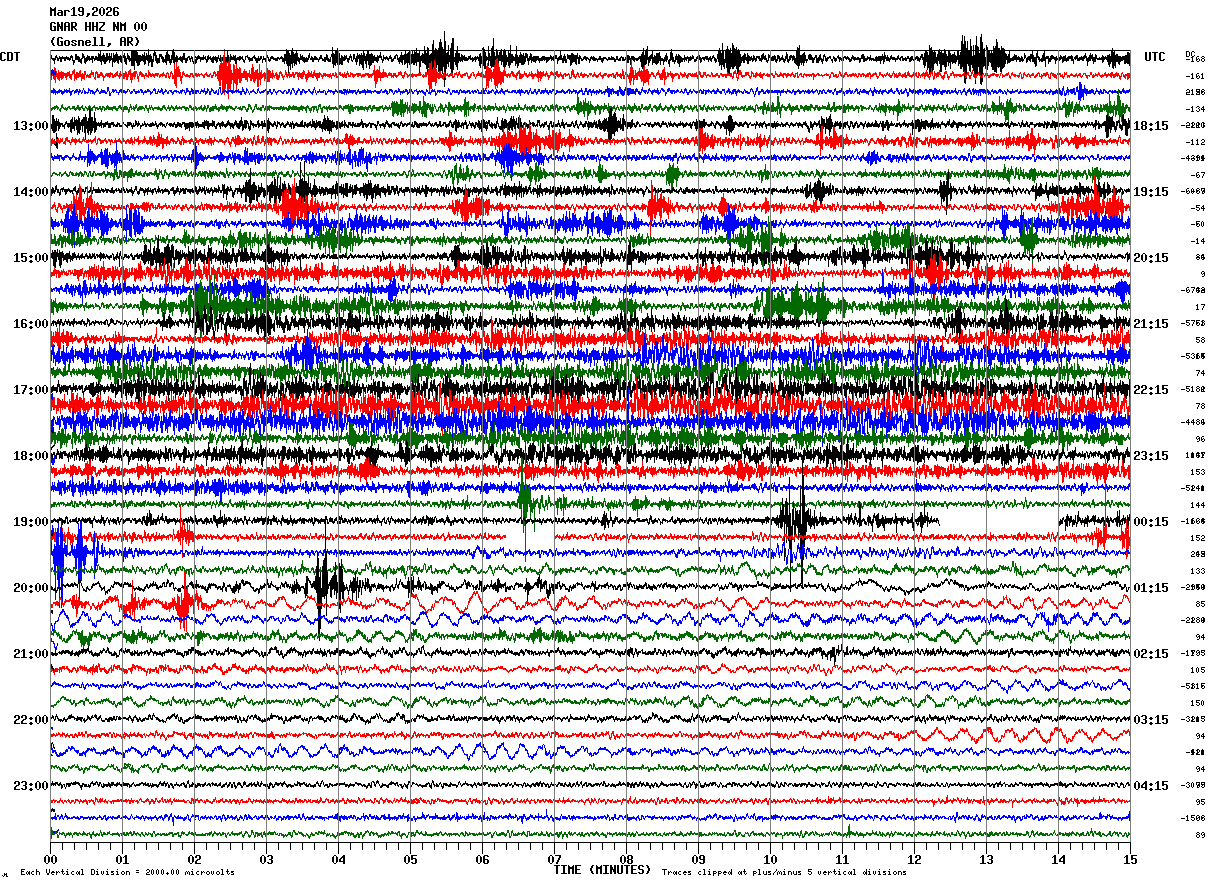Click the 19:15 UTC time label
Screen dimensions: 1210x886
[1151, 192]
